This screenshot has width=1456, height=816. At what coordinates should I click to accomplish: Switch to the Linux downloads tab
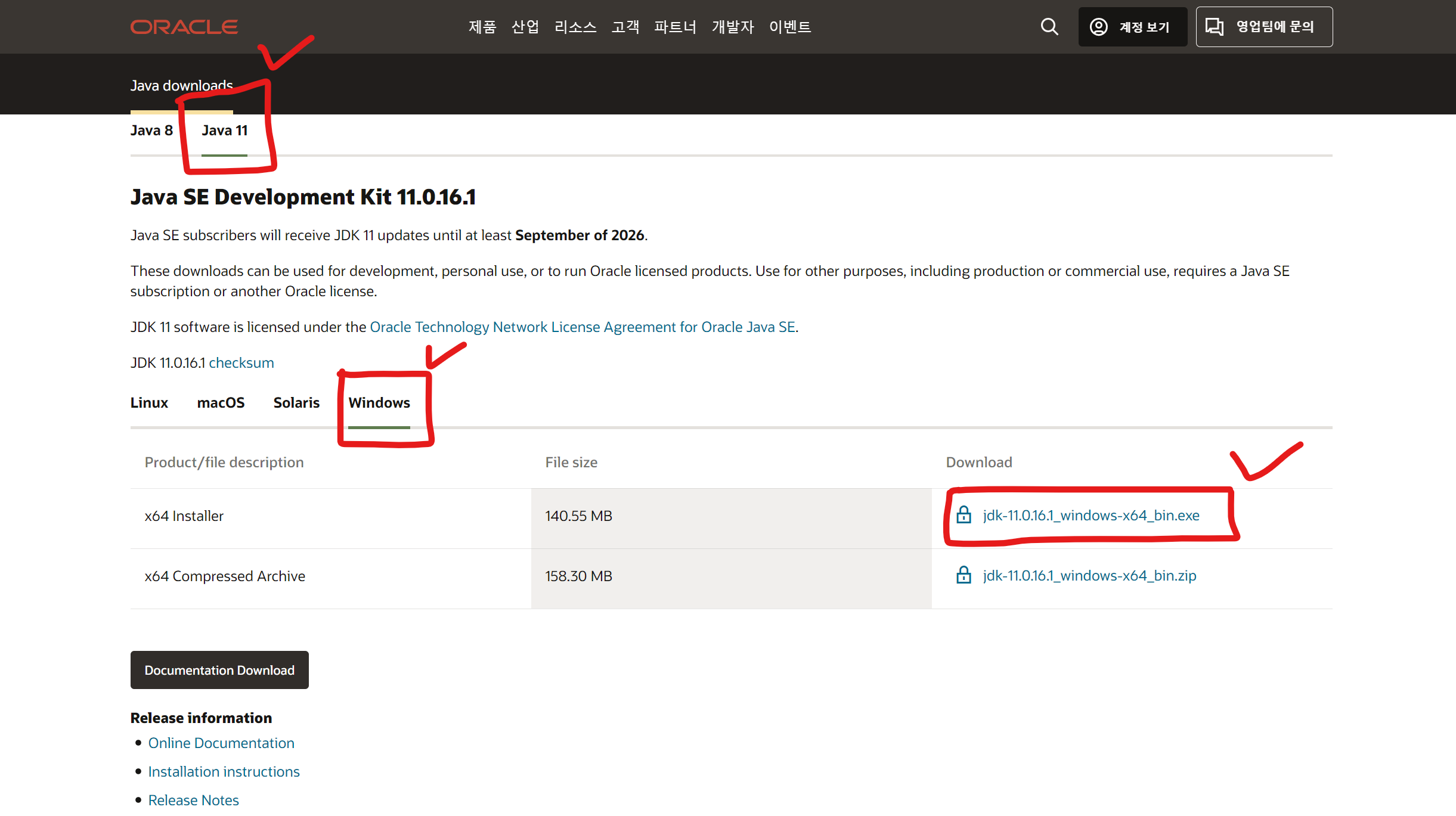coord(149,403)
